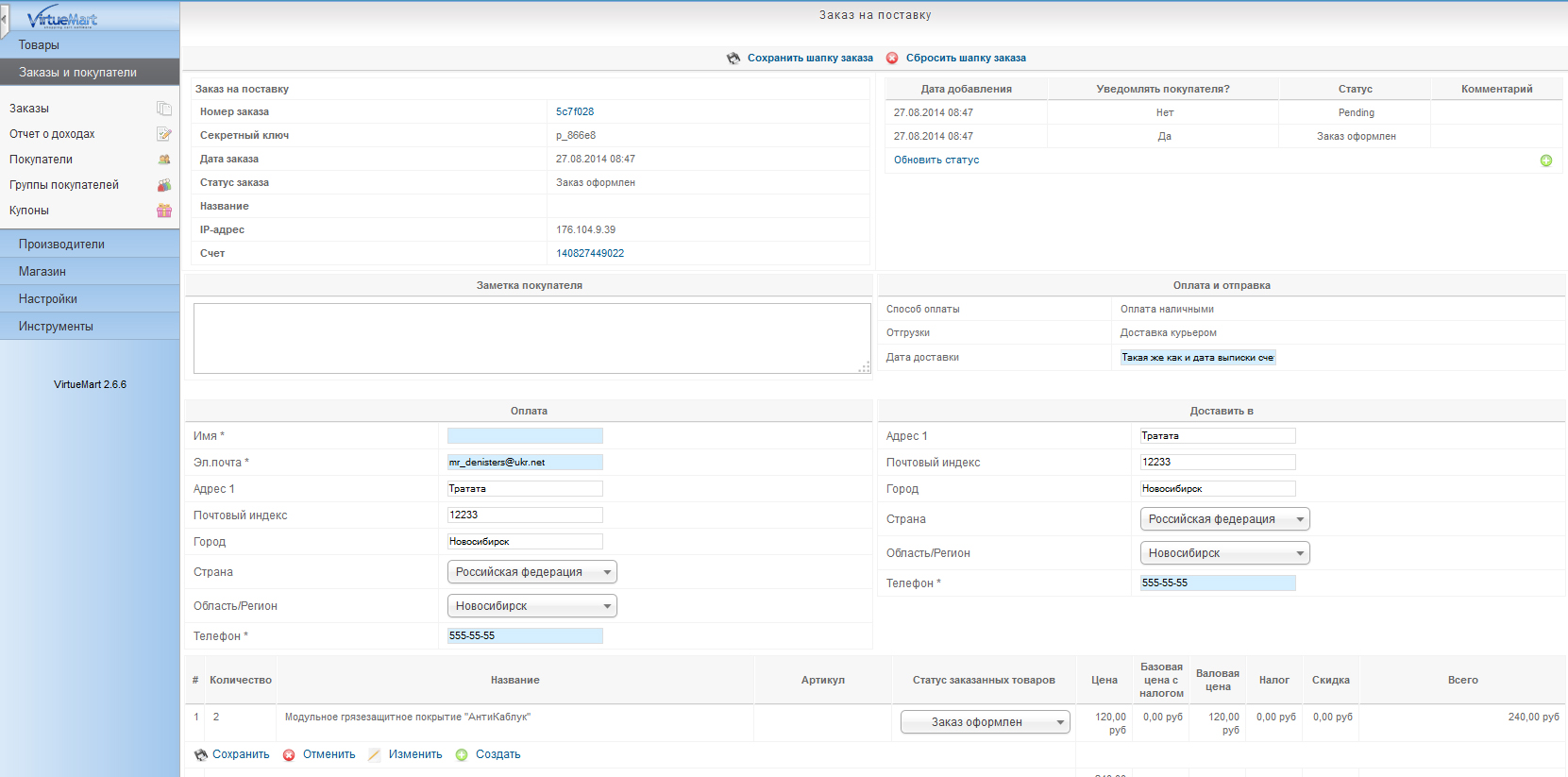Click the save order header icon
Image resolution: width=1568 pixels, height=777 pixels.
pos(733,59)
